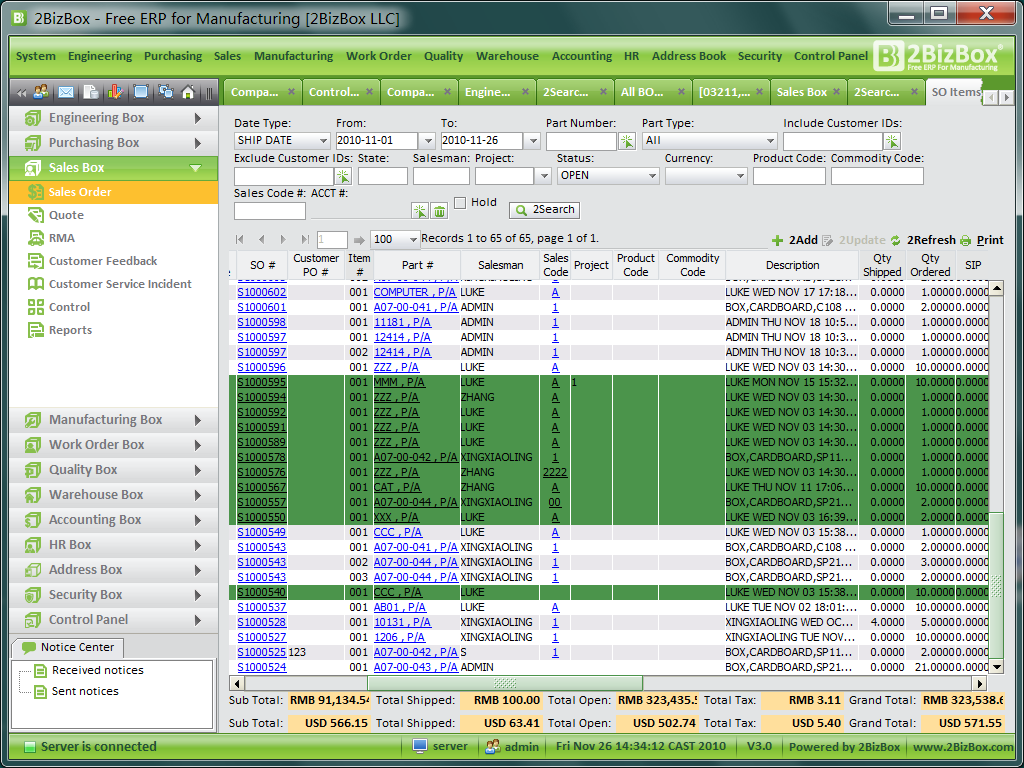The width and height of the screenshot is (1024, 768).
Task: Open the Warehouse menu
Action: pos(506,56)
